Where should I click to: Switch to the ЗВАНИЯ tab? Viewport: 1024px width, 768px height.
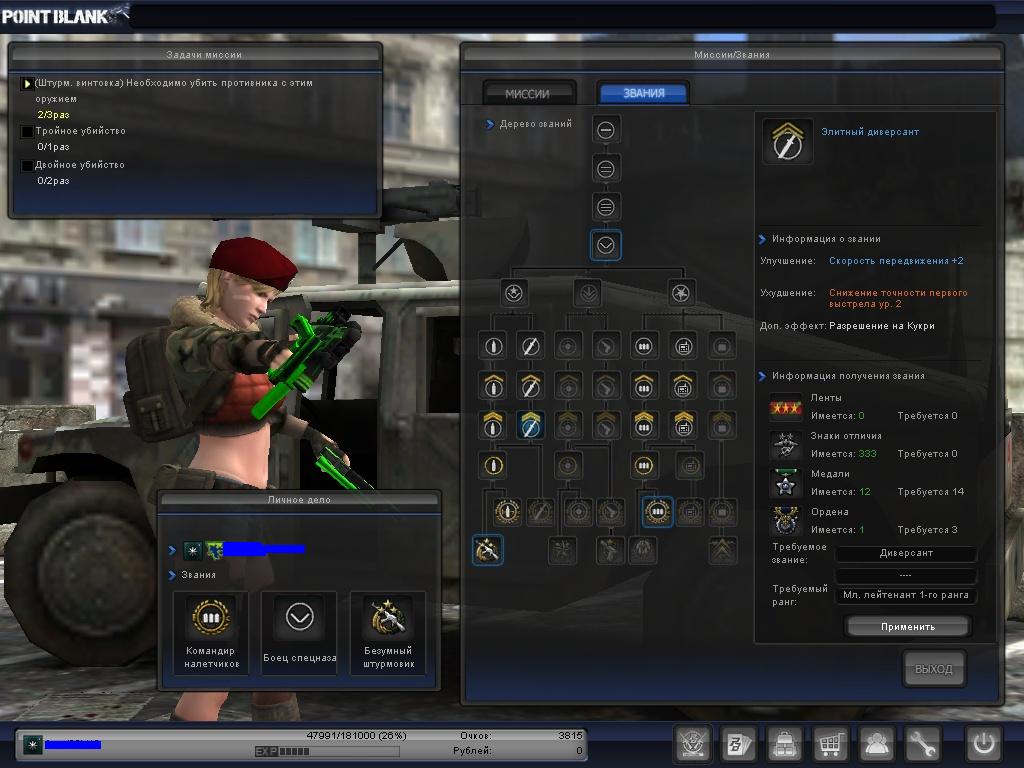click(x=643, y=93)
